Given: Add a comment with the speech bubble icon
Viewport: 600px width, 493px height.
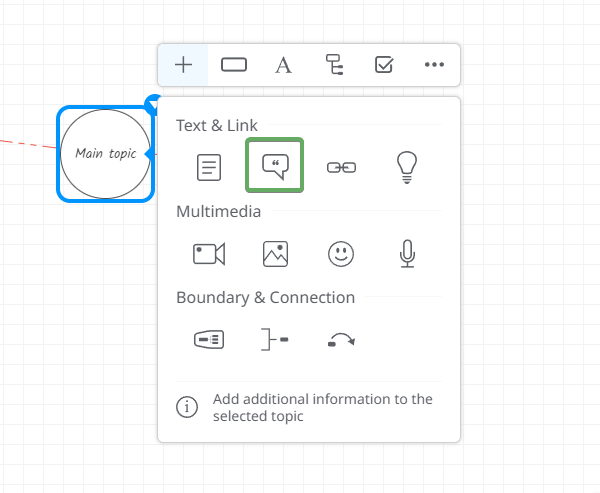Looking at the screenshot, I should [275, 166].
